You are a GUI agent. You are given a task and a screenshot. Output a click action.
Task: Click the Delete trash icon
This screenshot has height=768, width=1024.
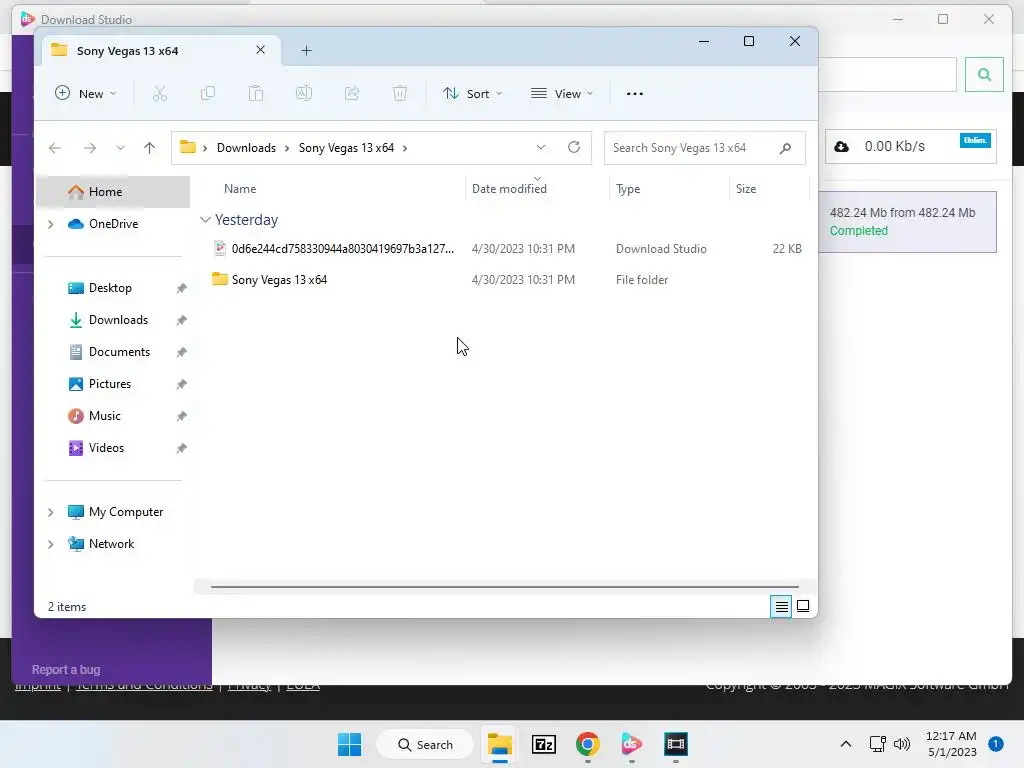400,93
